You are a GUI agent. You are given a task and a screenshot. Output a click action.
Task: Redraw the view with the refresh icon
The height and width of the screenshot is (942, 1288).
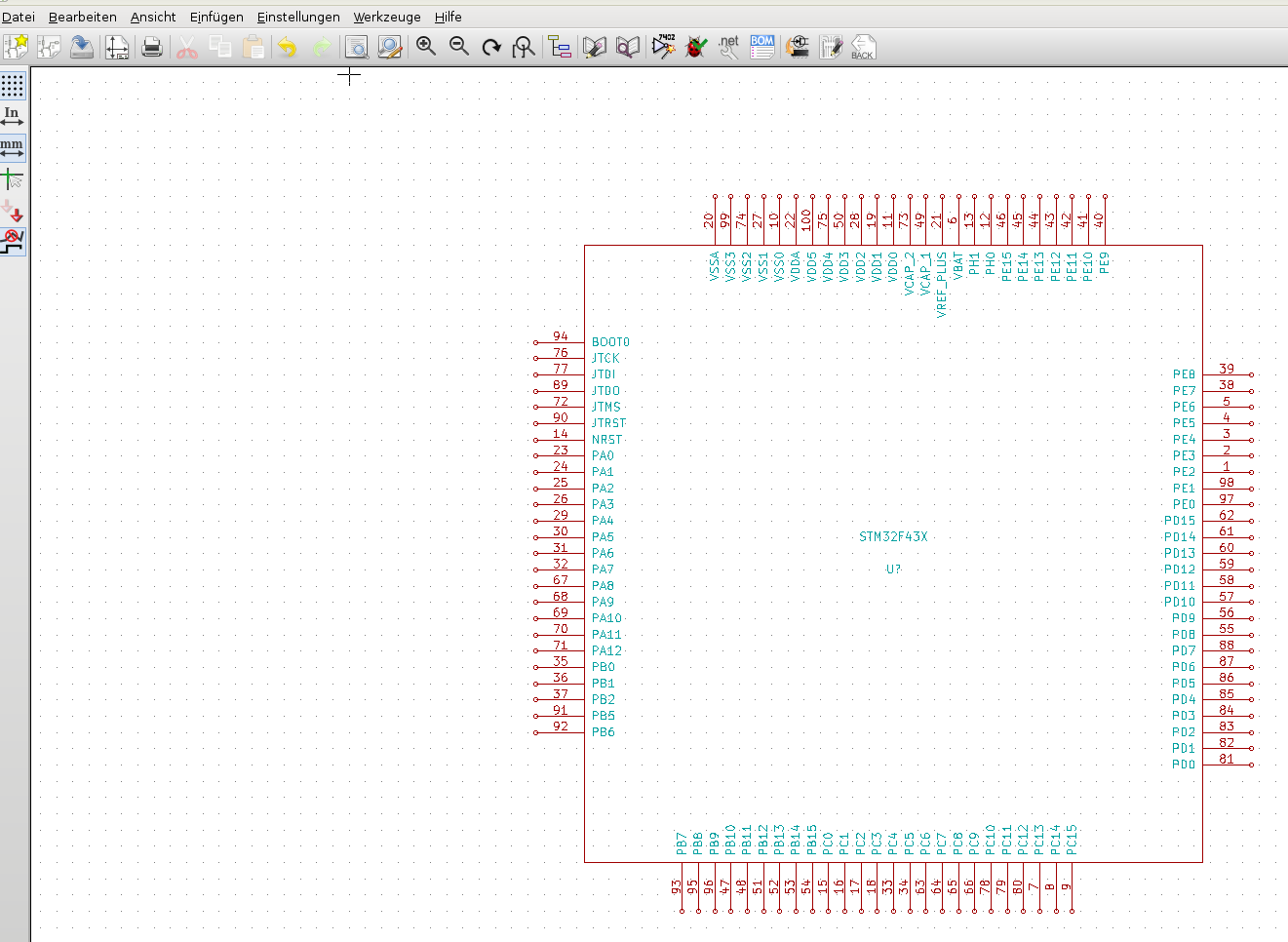click(x=491, y=47)
